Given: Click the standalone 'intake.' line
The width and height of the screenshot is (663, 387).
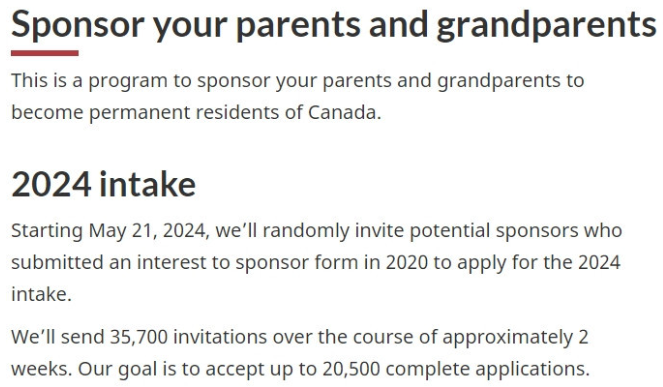Looking at the screenshot, I should click(41, 294).
